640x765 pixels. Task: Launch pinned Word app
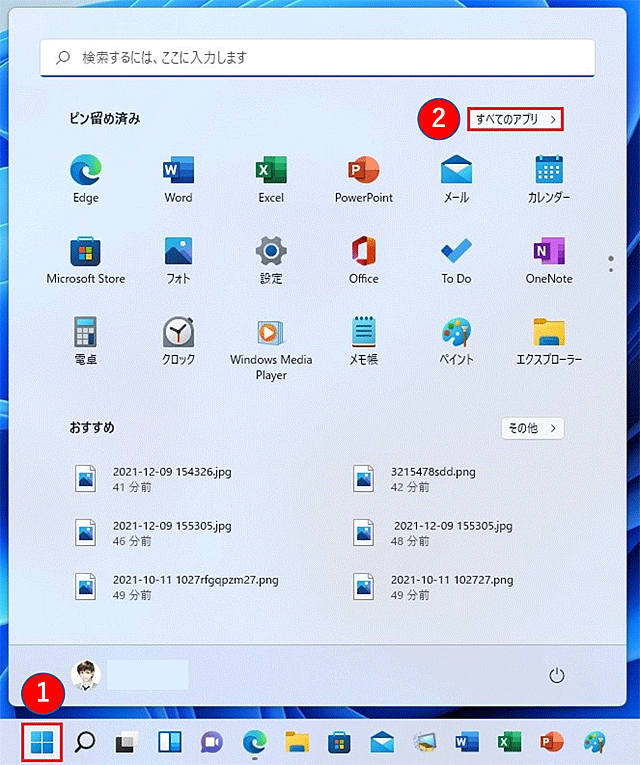(x=178, y=179)
